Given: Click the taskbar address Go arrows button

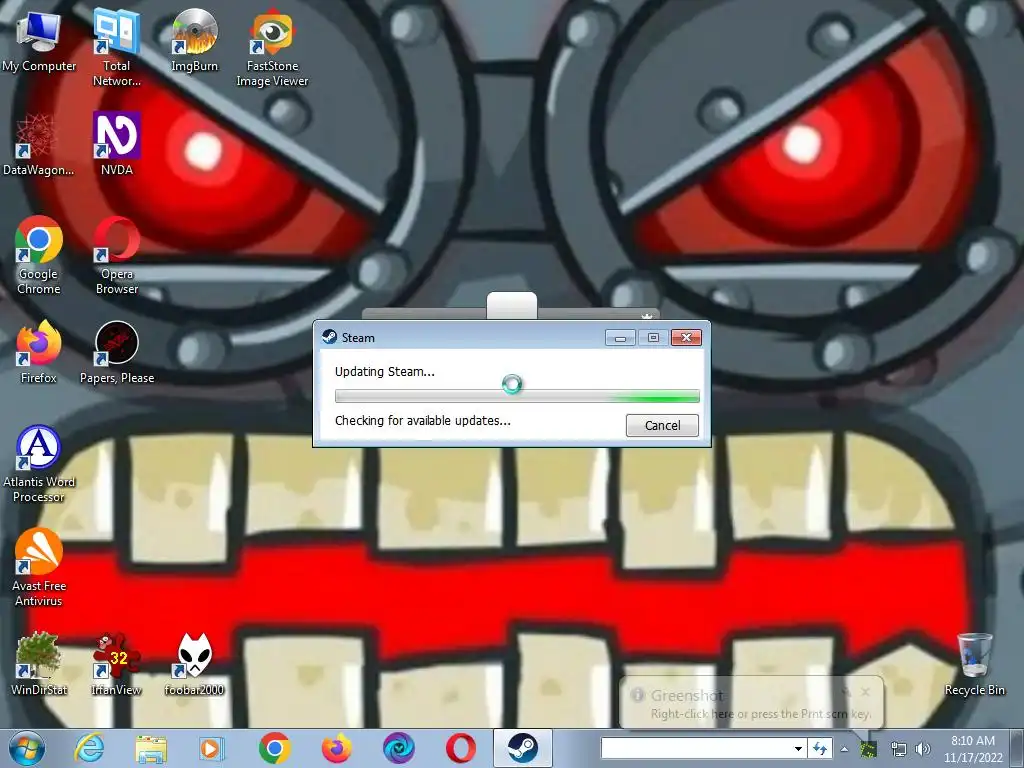Looking at the screenshot, I should coord(820,748).
